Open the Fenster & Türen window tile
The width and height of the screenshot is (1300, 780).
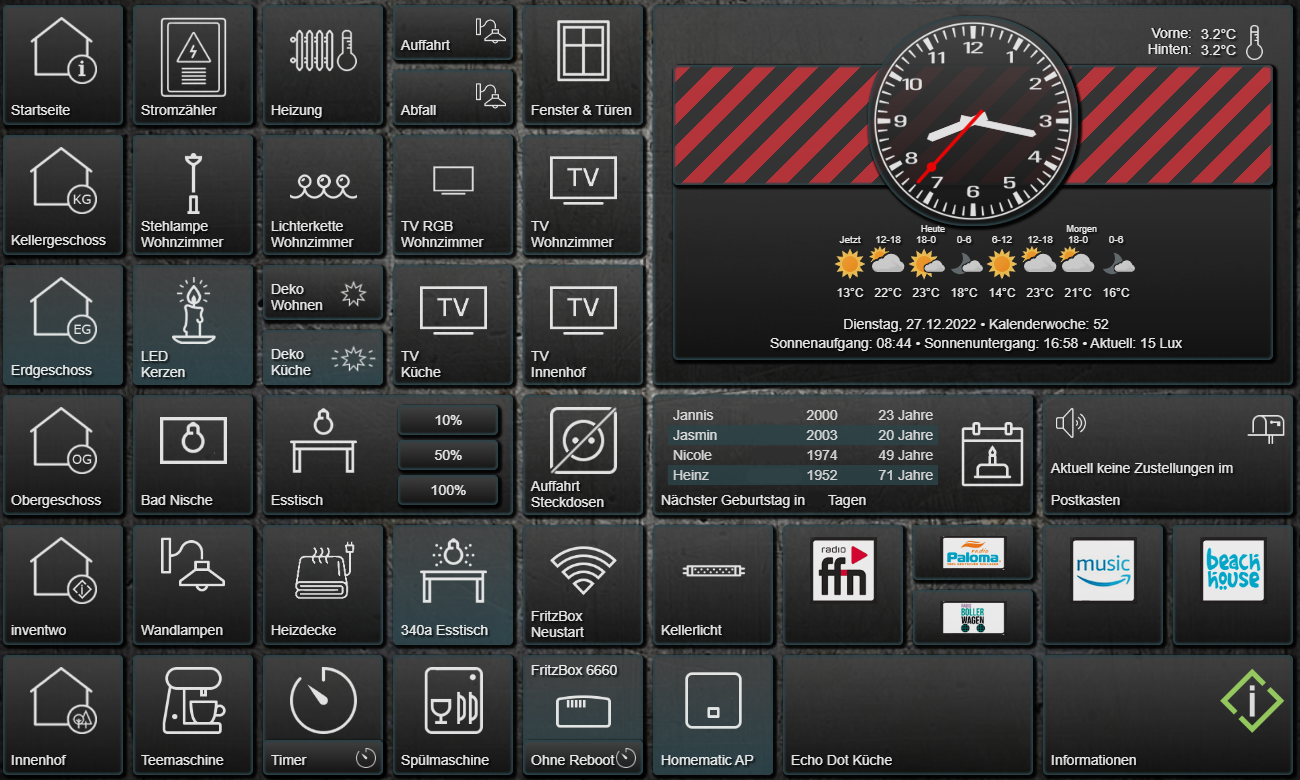[x=583, y=65]
